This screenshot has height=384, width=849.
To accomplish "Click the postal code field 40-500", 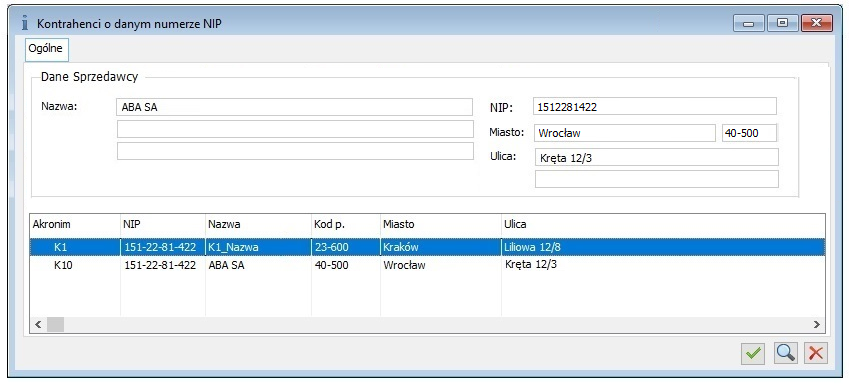I will pyautogui.click(x=749, y=133).
